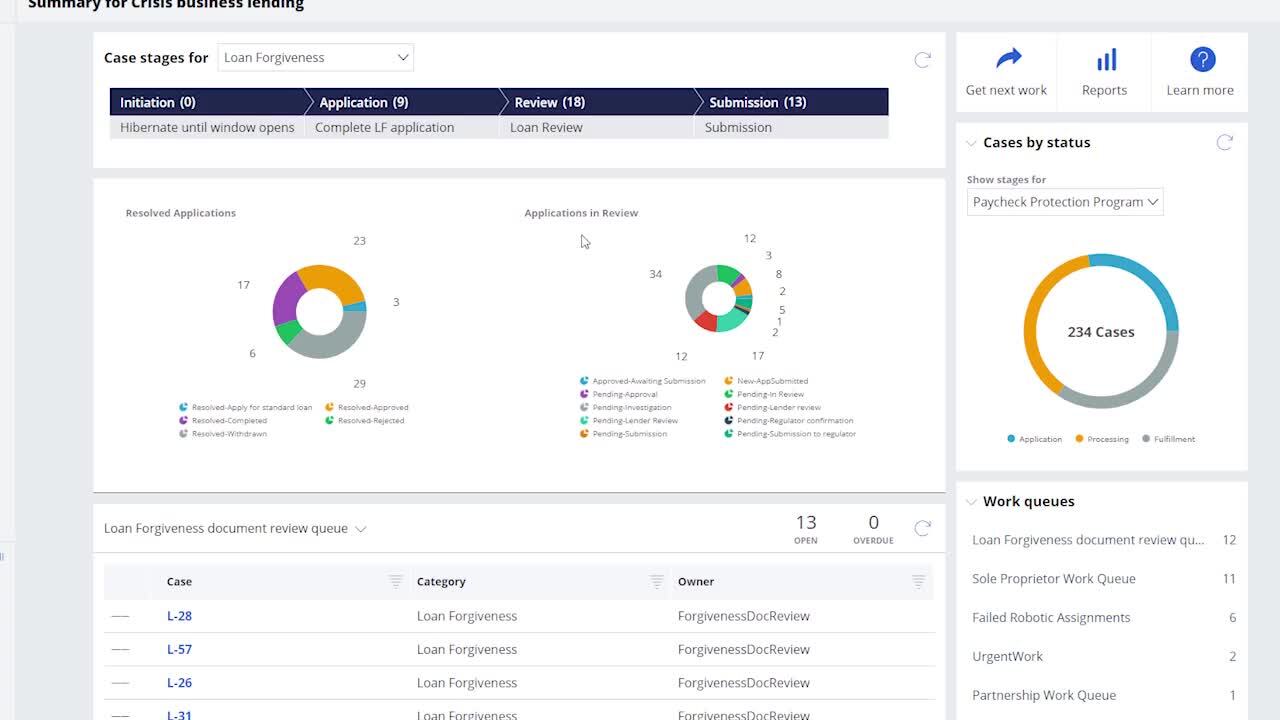
Task: Open the Reports bar chart icon
Action: (x=1105, y=60)
